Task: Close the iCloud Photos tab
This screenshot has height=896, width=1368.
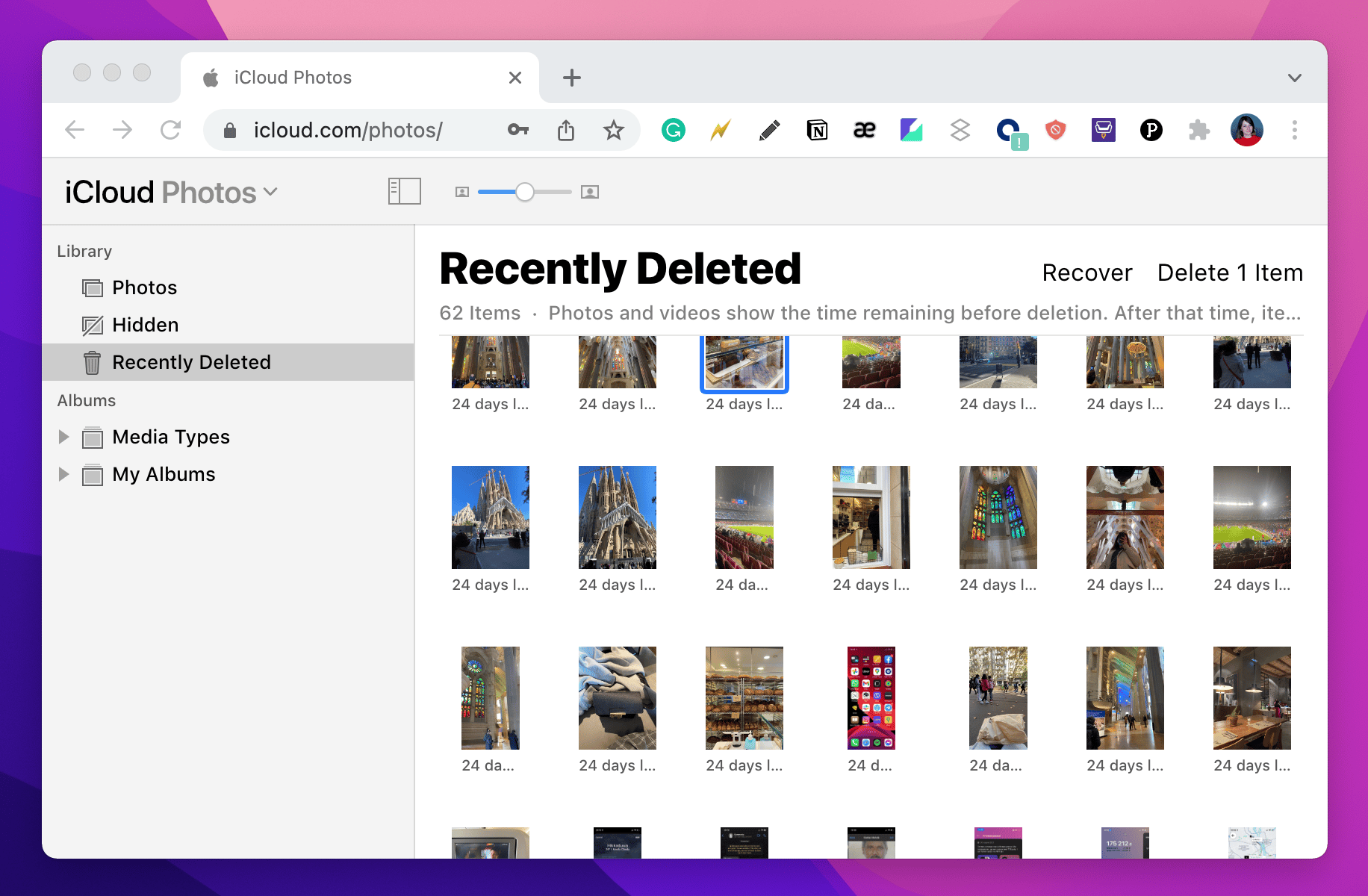Action: (x=515, y=78)
